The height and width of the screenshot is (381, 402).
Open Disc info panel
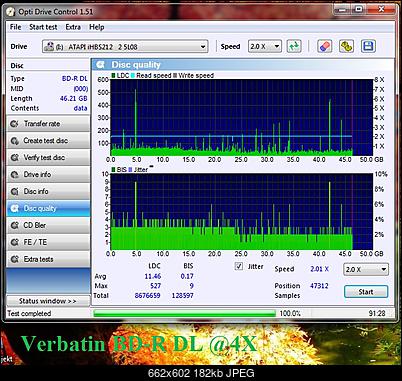coord(48,191)
